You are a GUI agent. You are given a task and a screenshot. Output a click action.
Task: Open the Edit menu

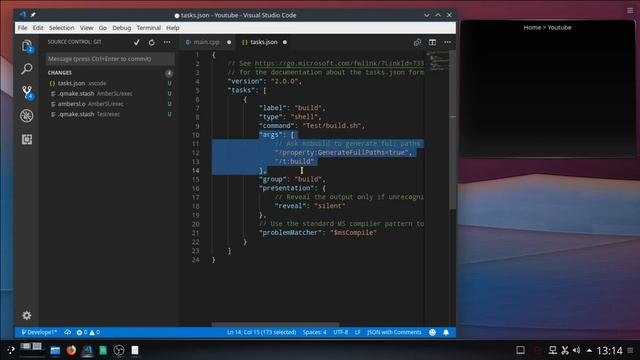(38, 28)
